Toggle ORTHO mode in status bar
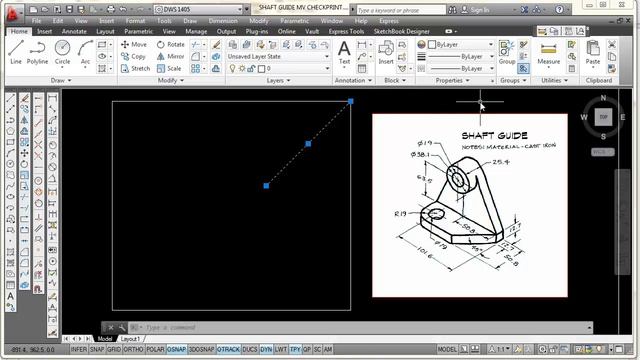 pos(133,349)
